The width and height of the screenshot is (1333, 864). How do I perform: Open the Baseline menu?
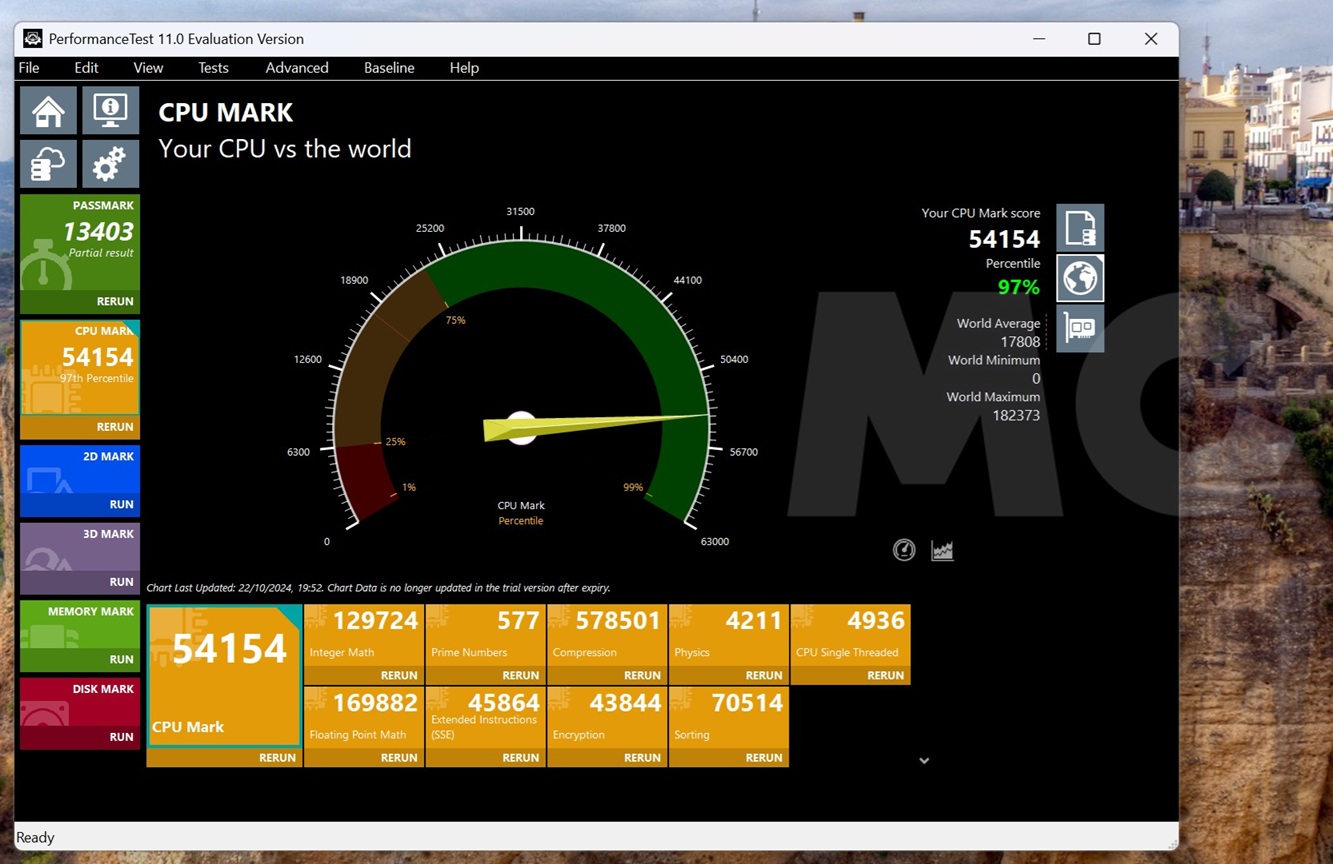(x=389, y=67)
